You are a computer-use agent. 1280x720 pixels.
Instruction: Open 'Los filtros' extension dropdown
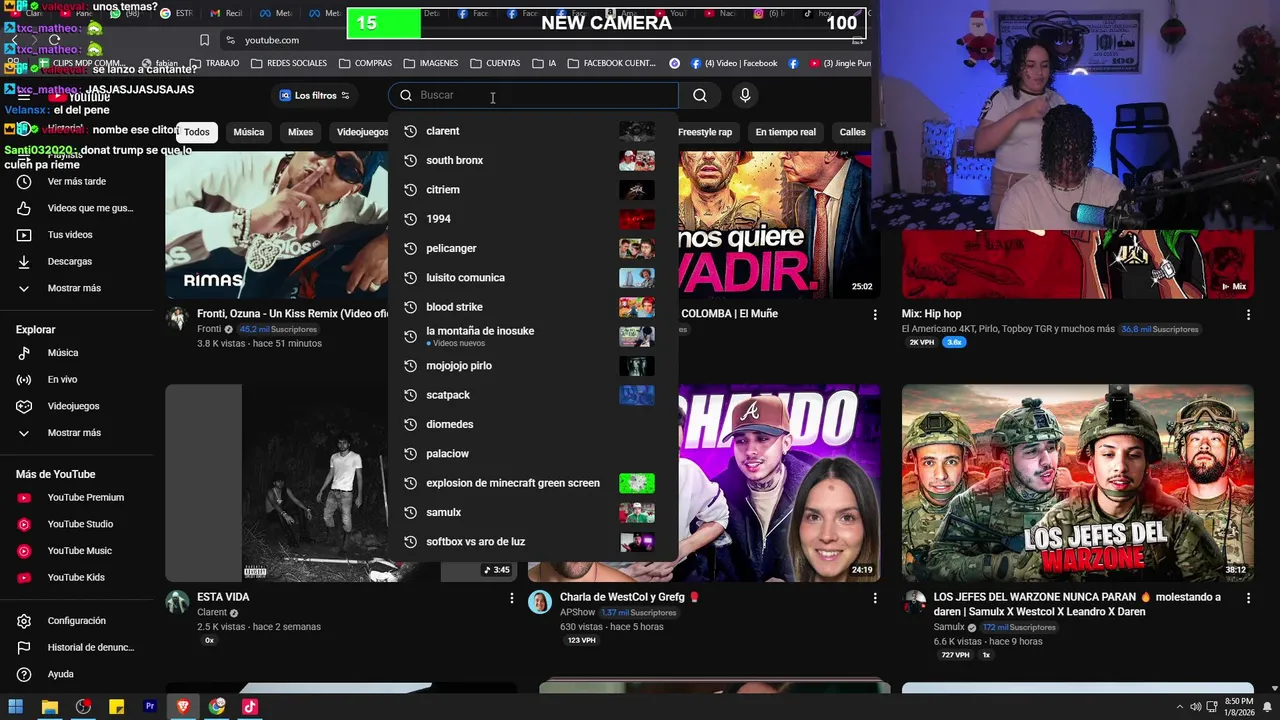point(315,95)
